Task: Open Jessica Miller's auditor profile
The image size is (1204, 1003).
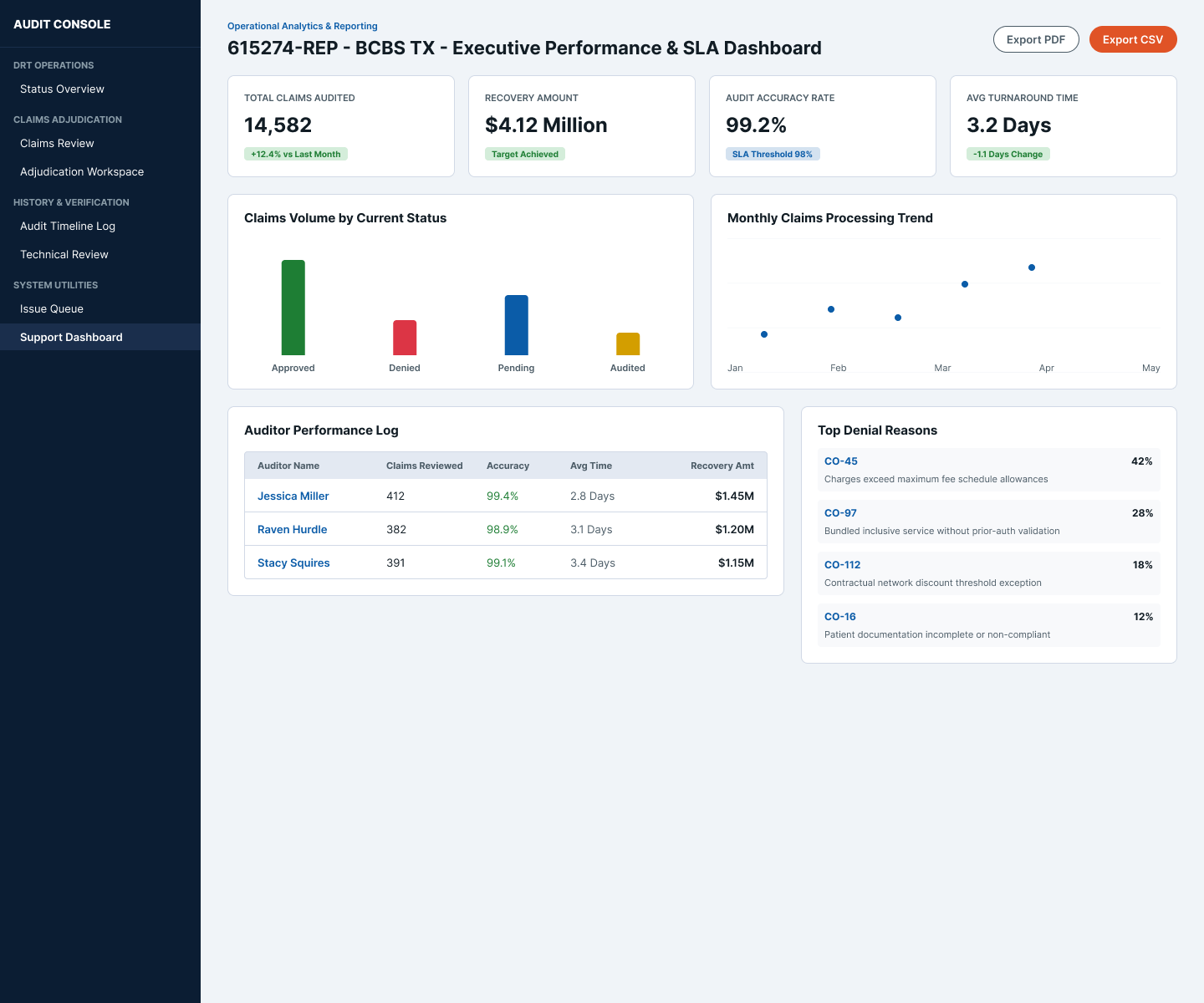Action: point(293,496)
